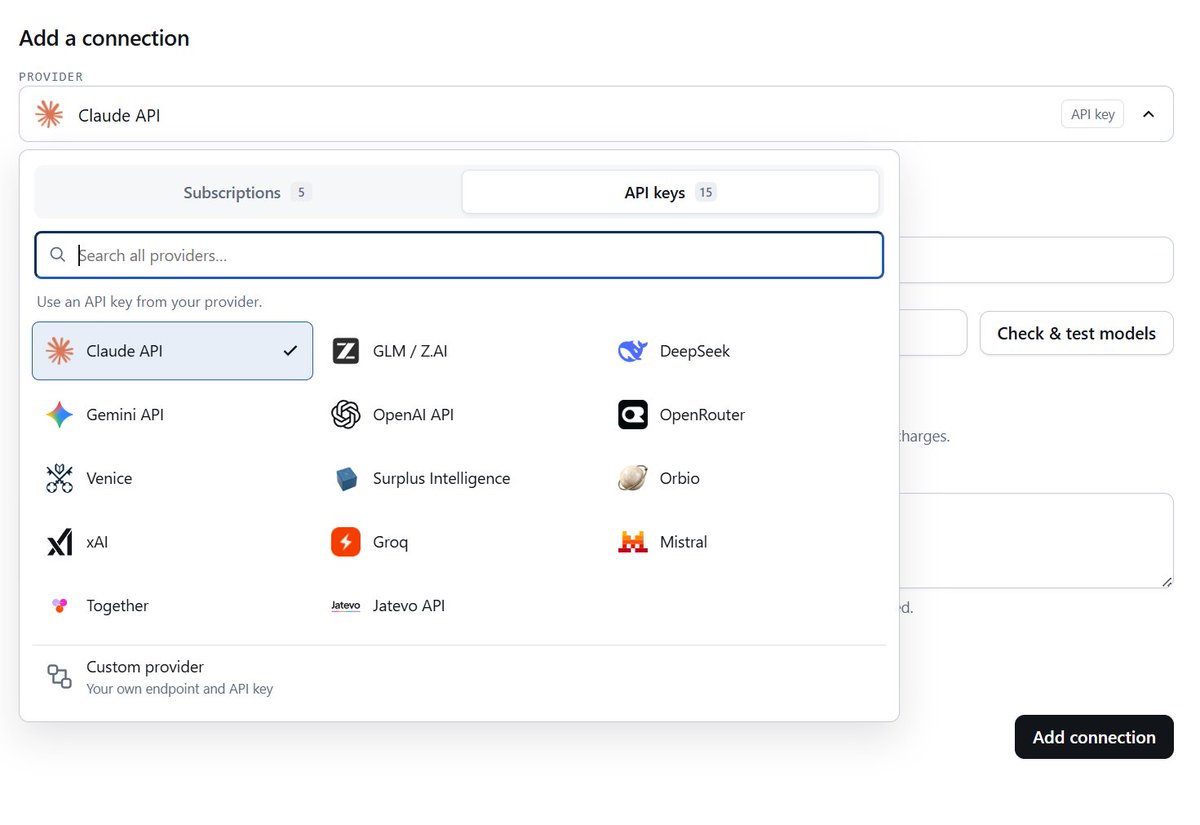Screen dimensions: 1200x825
Task: Click the OpenRouter logo icon
Action: tap(633, 415)
